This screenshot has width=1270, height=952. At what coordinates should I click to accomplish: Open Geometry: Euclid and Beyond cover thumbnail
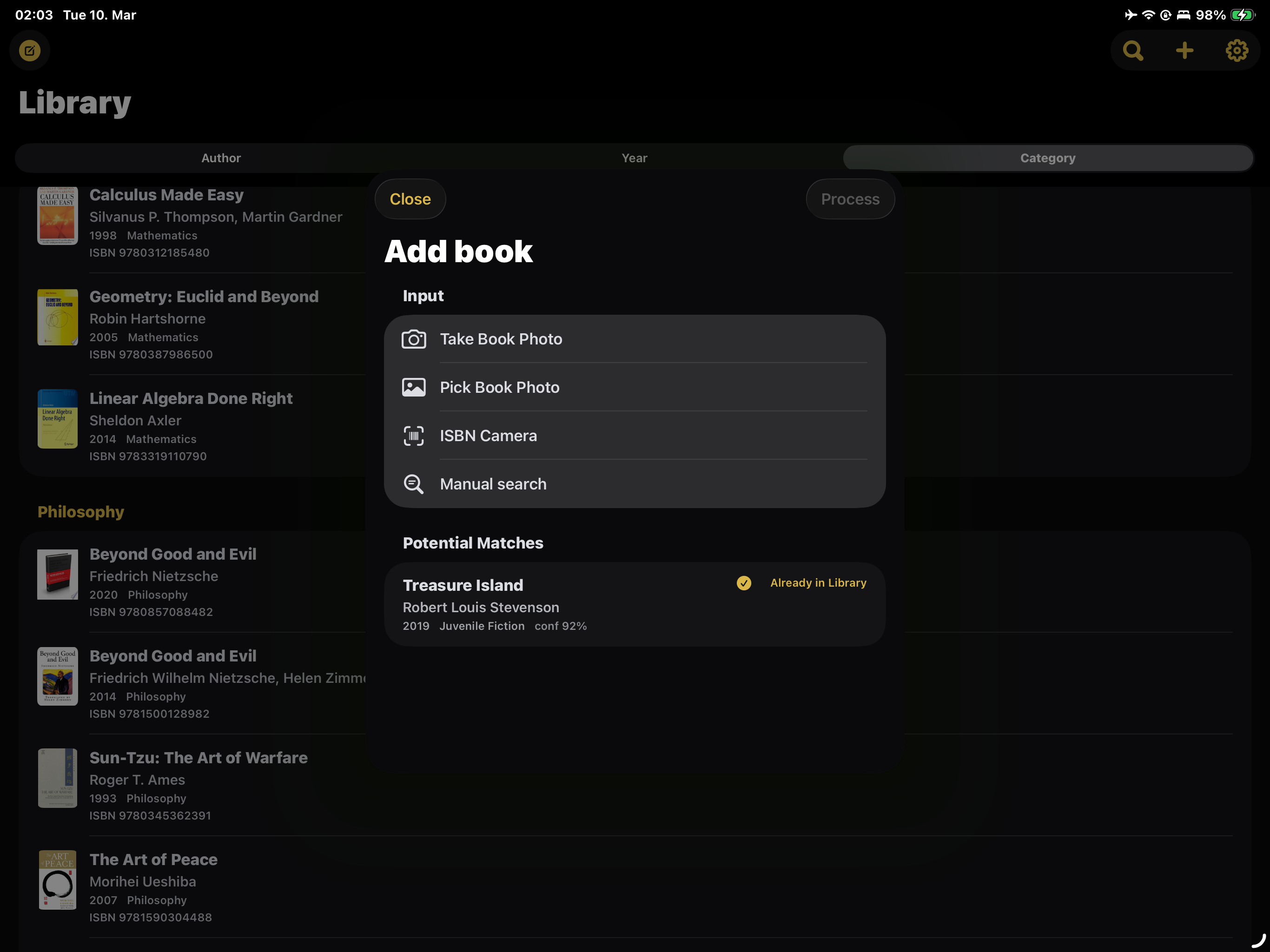pyautogui.click(x=58, y=317)
